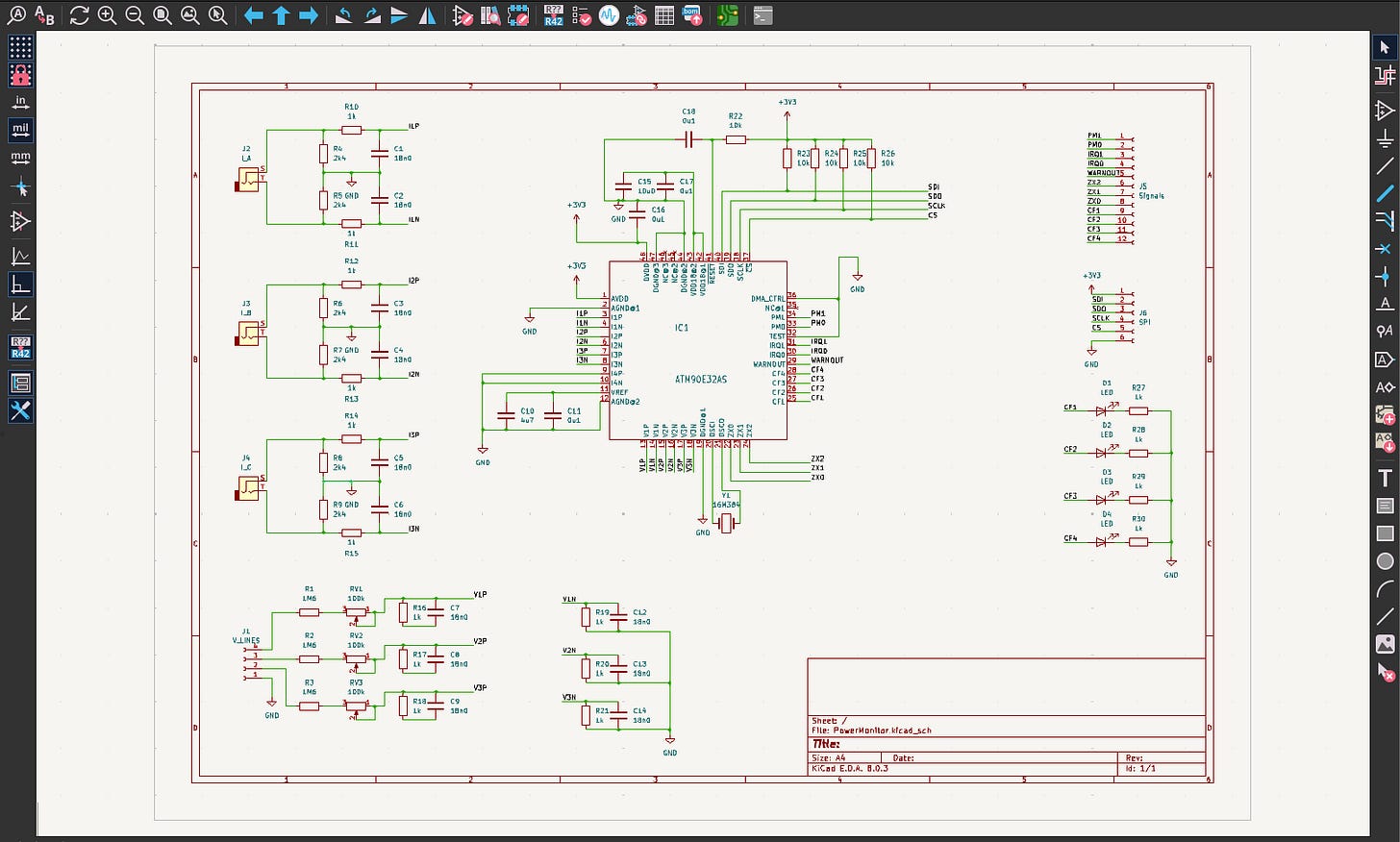Screen dimensions: 1400x842
Task: Set 45-degree line drawing mode
Action: (x=20, y=312)
